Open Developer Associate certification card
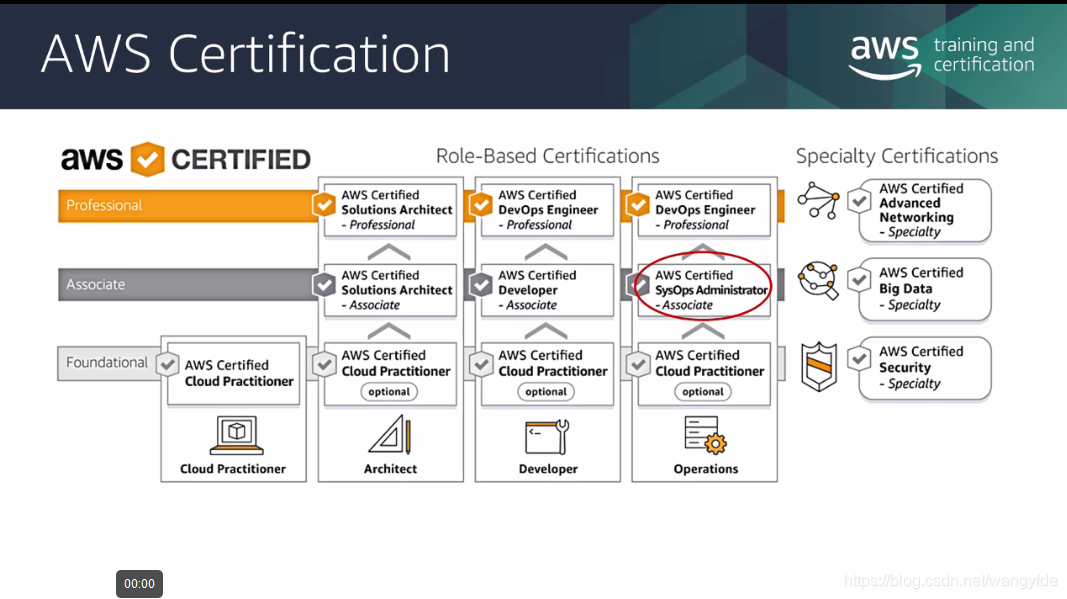The height and width of the screenshot is (599, 1067). coord(547,290)
